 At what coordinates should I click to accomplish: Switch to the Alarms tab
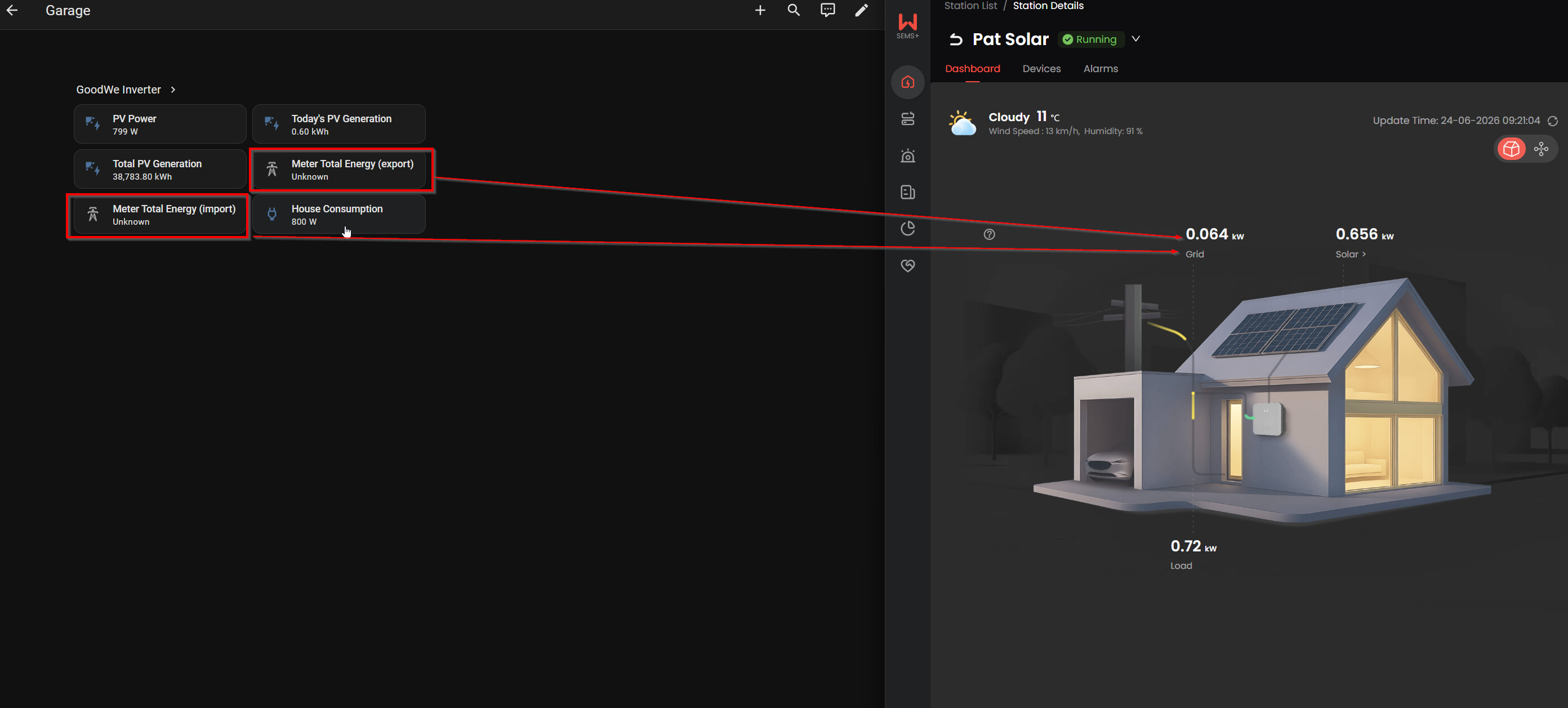tap(1101, 69)
